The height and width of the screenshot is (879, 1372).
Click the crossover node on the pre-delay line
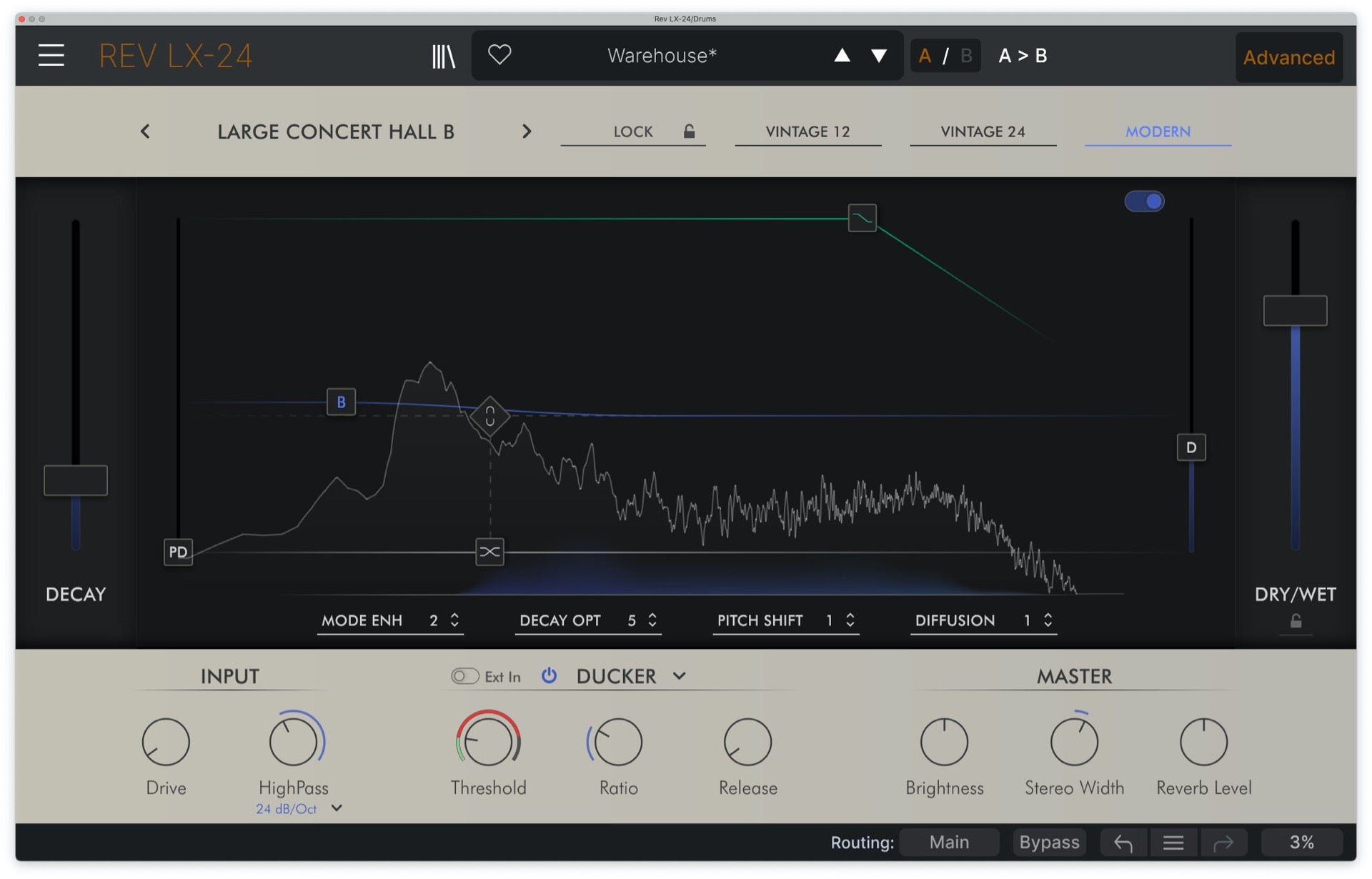point(489,552)
